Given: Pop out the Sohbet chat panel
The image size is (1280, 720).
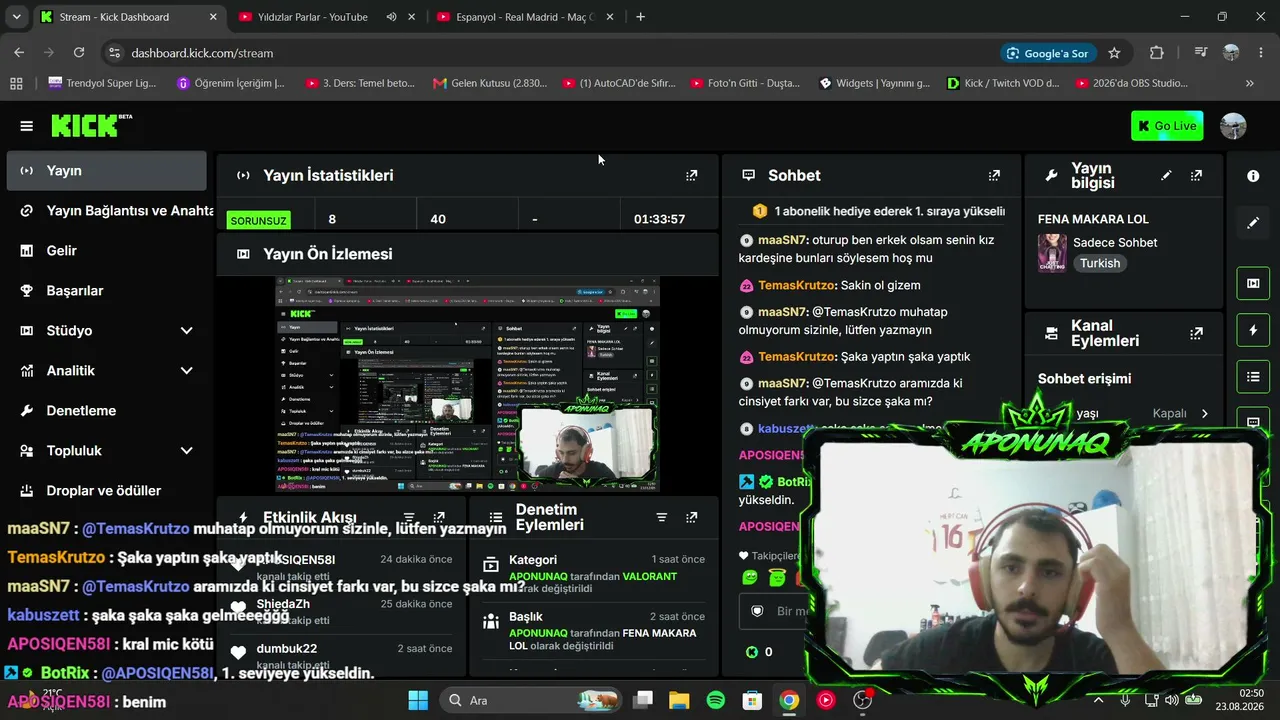Looking at the screenshot, I should pos(994,175).
